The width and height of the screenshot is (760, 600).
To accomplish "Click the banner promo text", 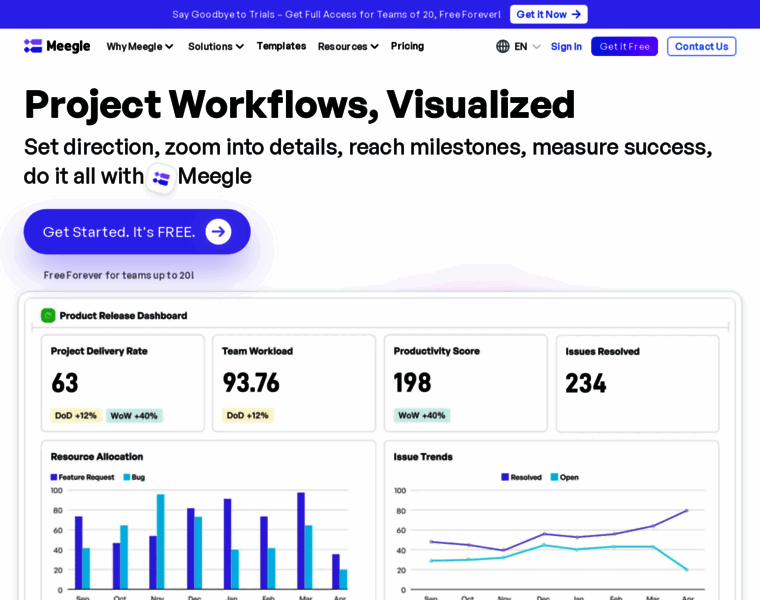I will 336,15.
